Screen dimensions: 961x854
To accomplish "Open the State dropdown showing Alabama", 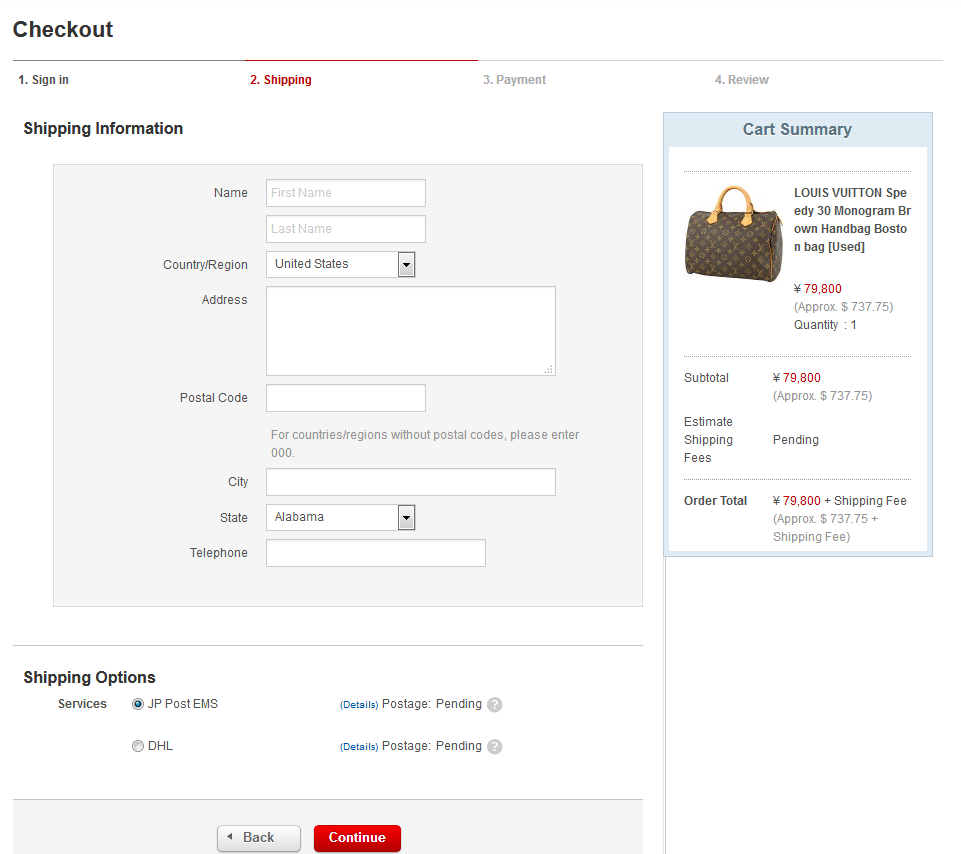I will 341,517.
